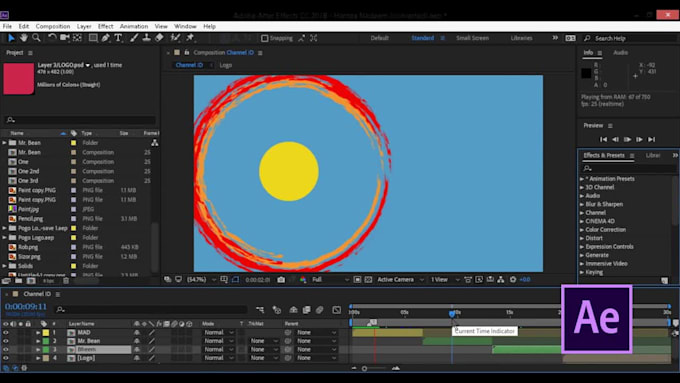The height and width of the screenshot is (383, 680).
Task: Switch to Small Screen workspace
Action: point(472,38)
